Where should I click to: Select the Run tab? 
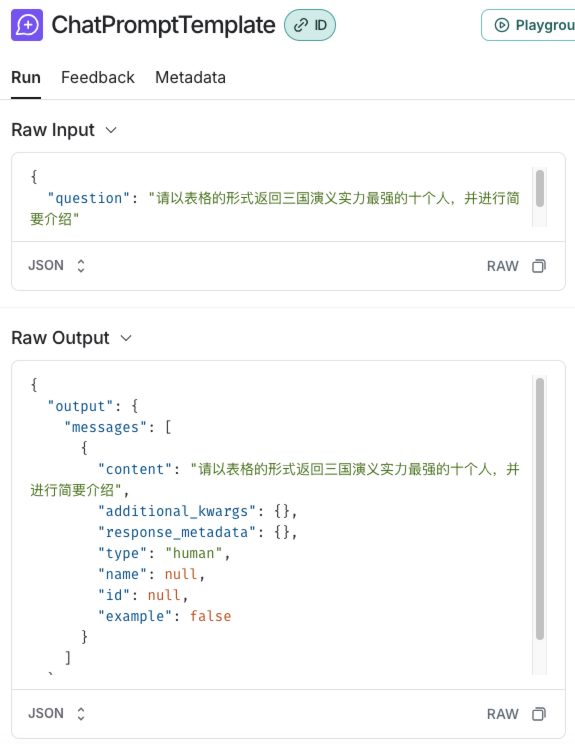26,77
